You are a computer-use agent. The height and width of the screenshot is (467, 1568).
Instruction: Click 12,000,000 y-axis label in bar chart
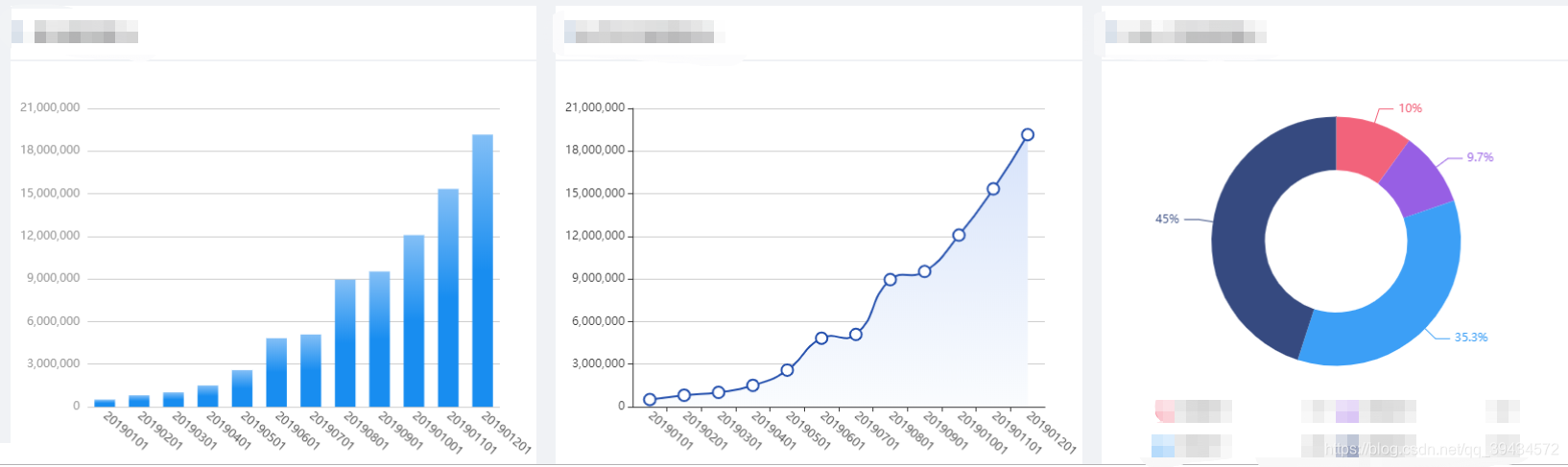[x=50, y=236]
